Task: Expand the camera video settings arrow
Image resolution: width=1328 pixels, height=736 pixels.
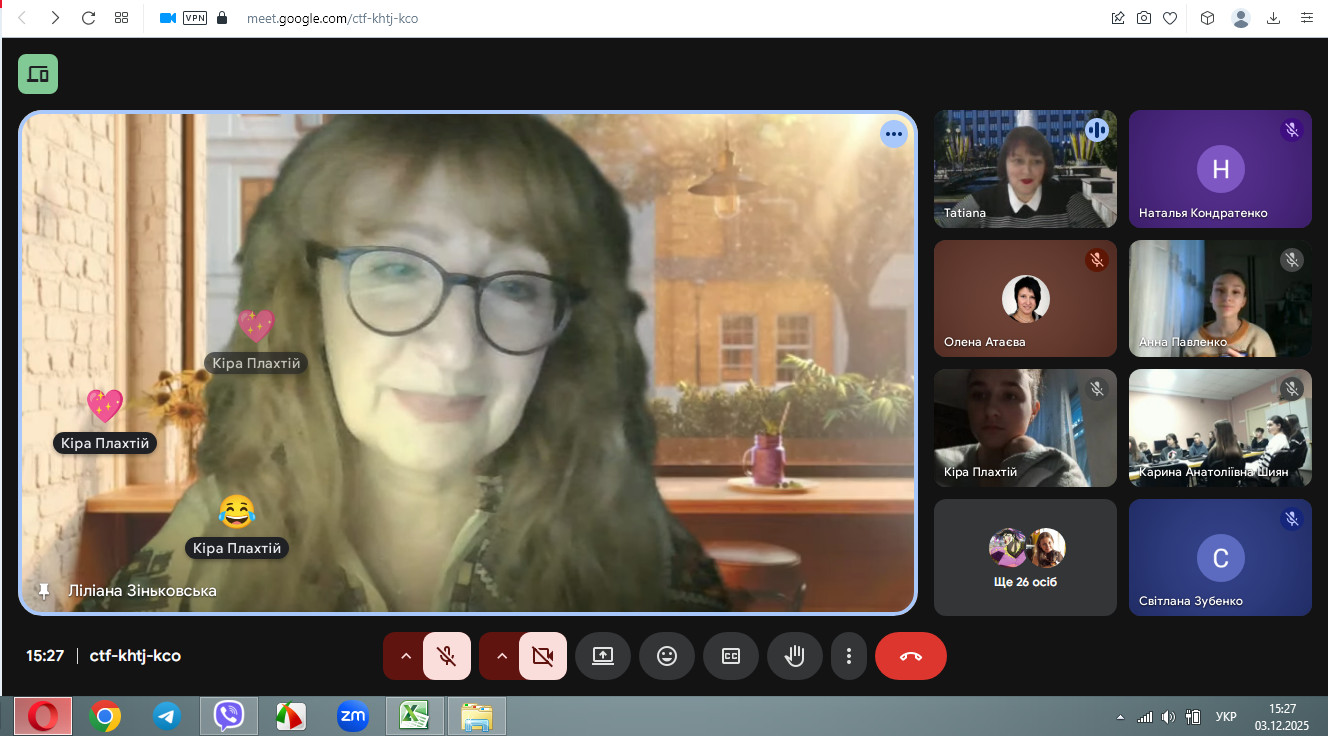Action: pyautogui.click(x=502, y=656)
